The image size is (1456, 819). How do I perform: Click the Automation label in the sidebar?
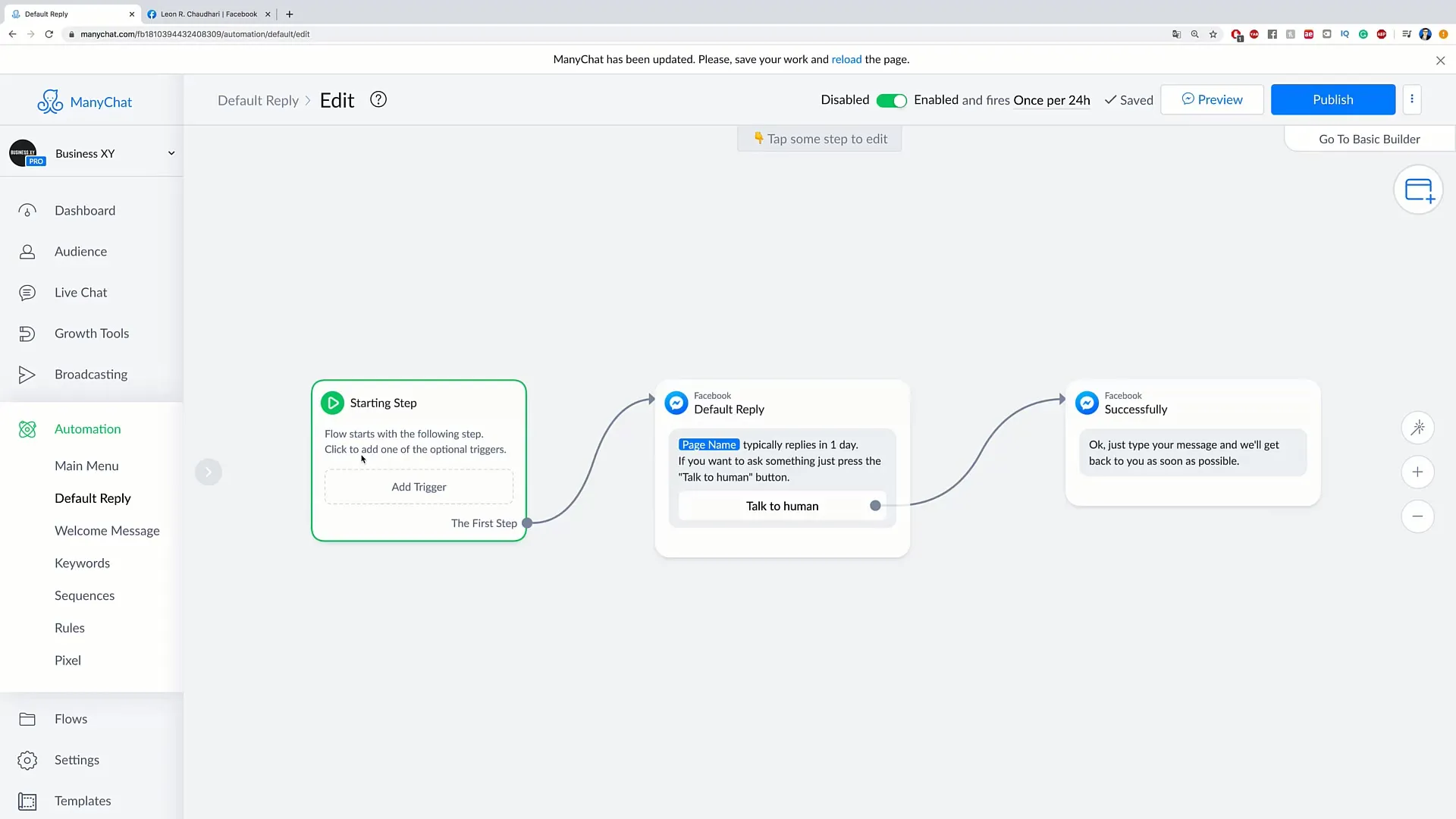[87, 429]
